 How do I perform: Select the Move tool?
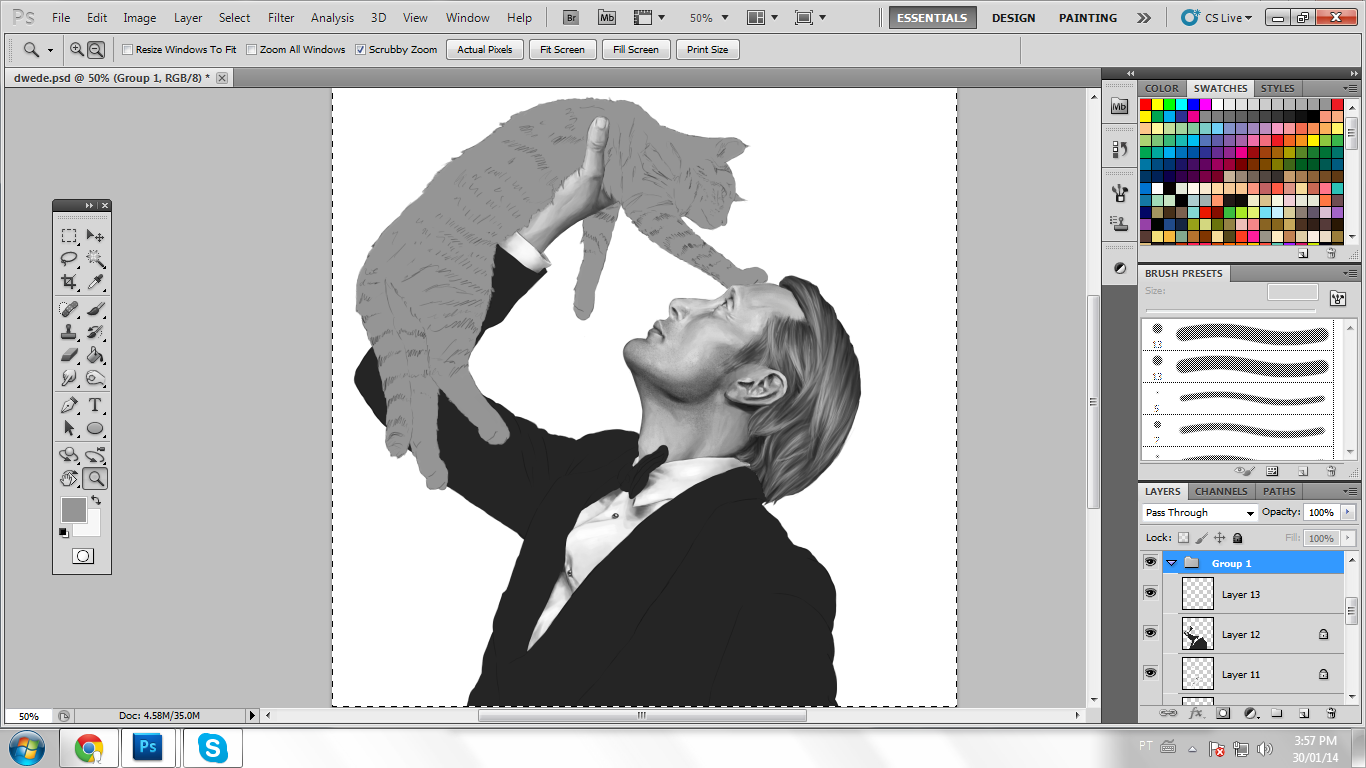coord(95,236)
